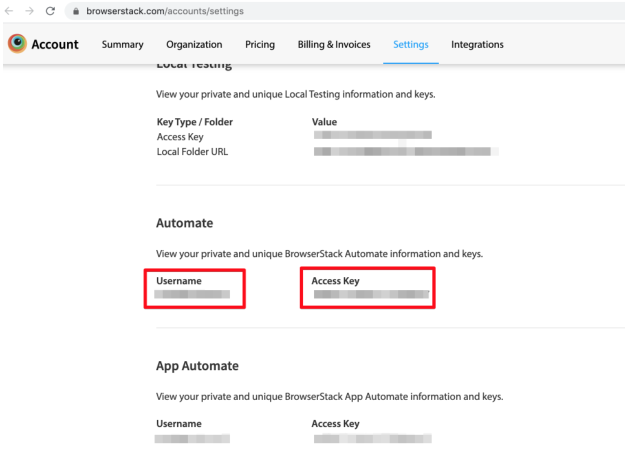625x450 pixels.
Task: Switch to the Pricing tab
Action: [x=260, y=44]
